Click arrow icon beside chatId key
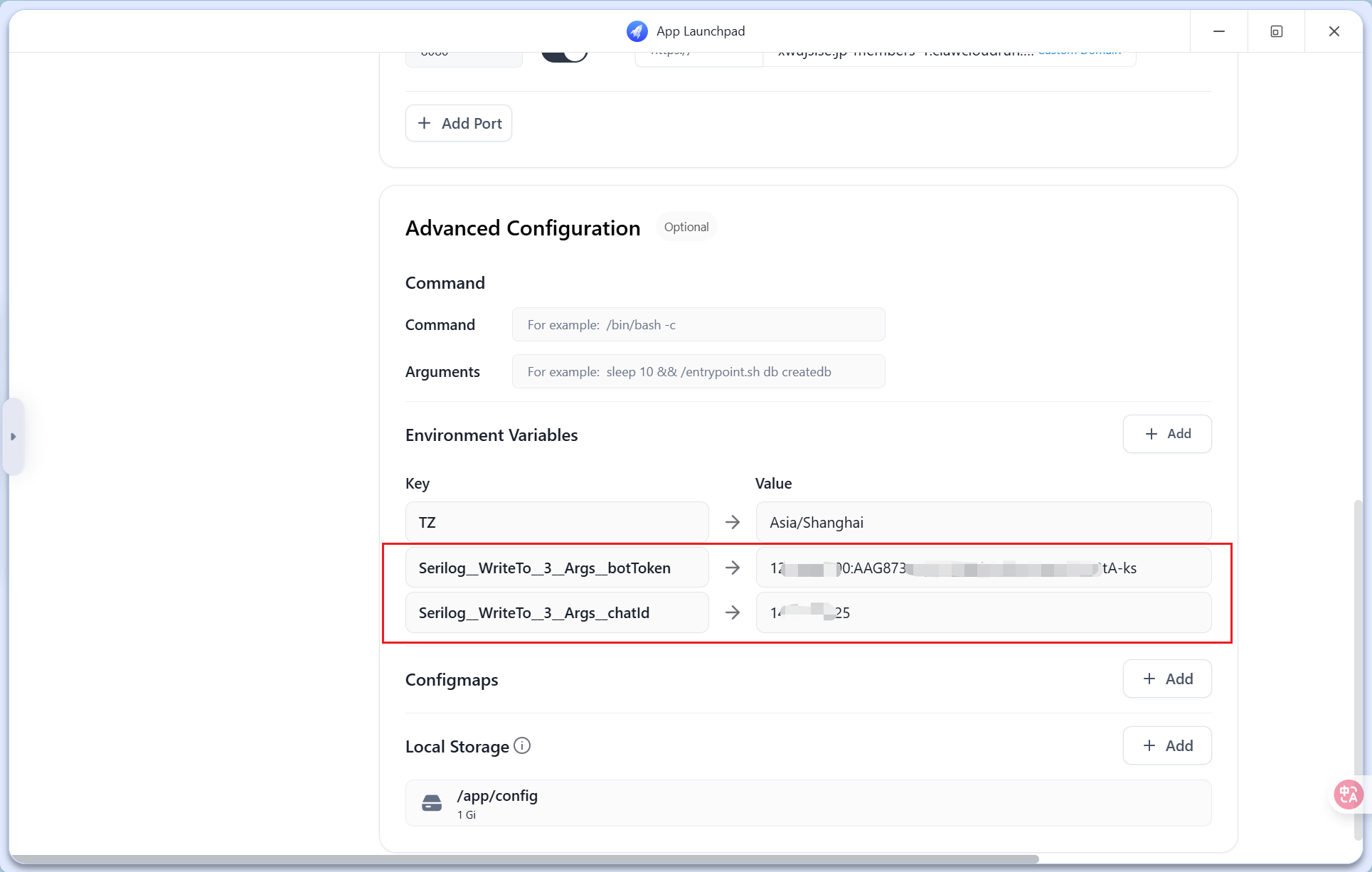This screenshot has height=872, width=1372. [733, 612]
